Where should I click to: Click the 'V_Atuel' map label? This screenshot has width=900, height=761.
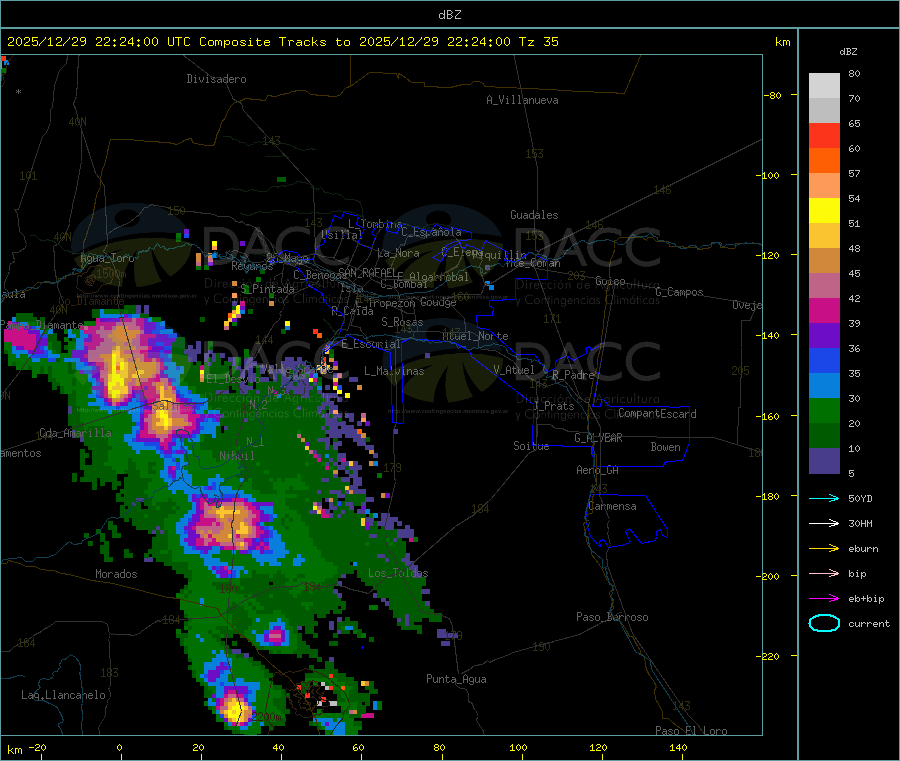(x=514, y=370)
